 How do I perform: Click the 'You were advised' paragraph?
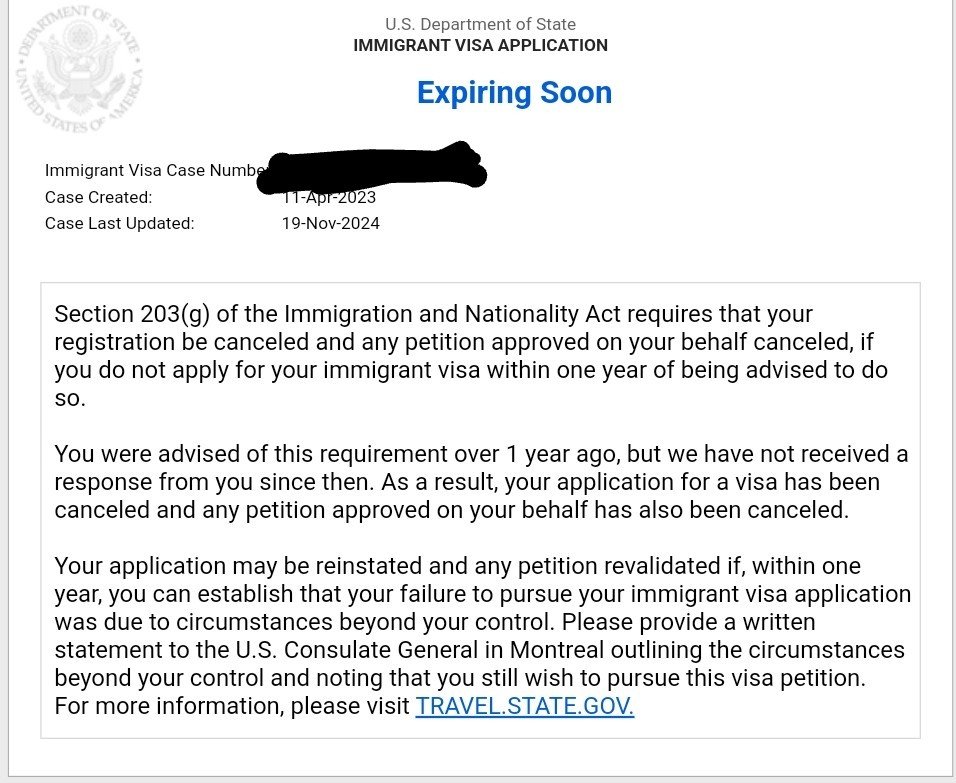coord(482,482)
